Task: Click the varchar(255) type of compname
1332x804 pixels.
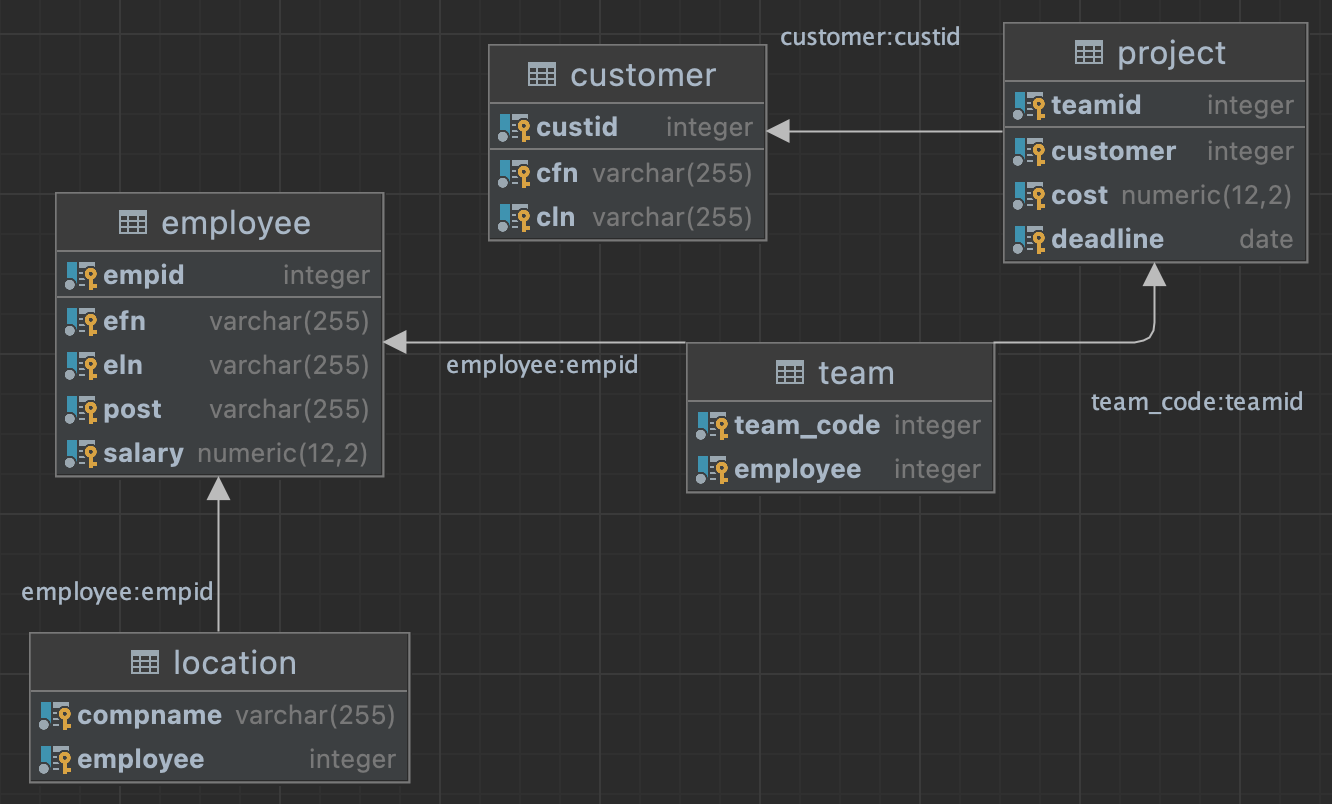Action: click(315, 715)
